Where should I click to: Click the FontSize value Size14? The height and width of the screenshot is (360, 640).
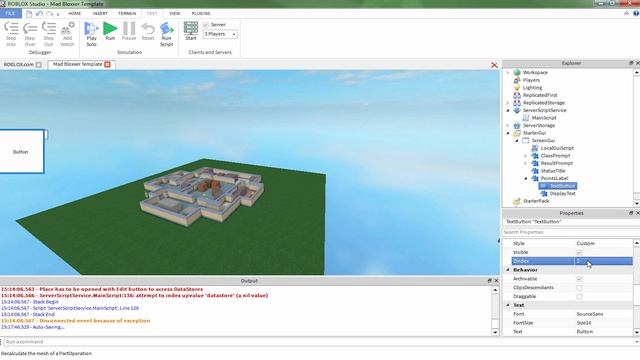pos(584,323)
